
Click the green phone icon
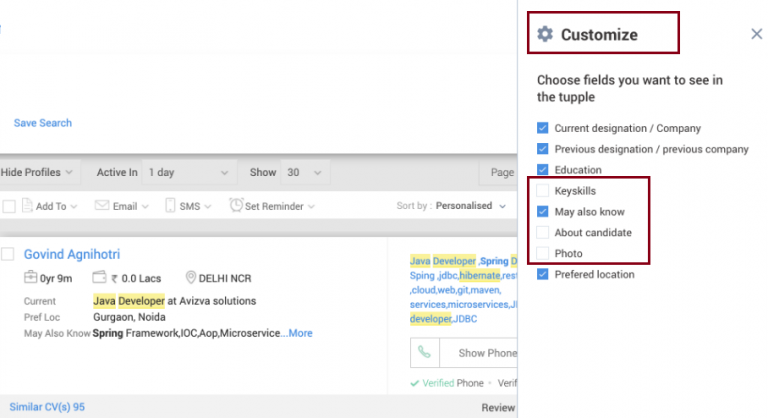tap(425, 353)
